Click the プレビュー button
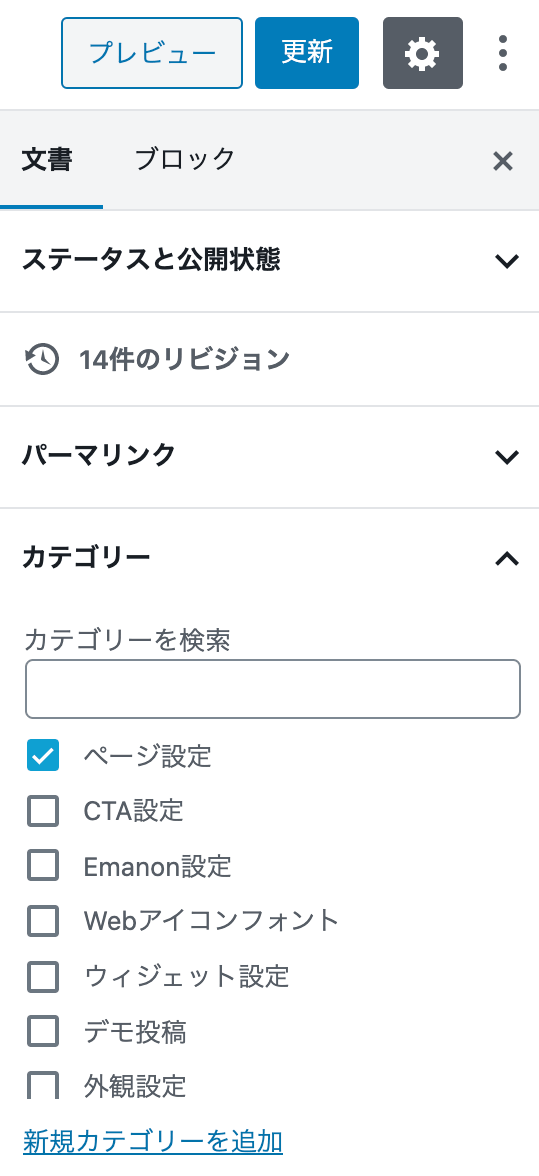The image size is (539, 1176). pos(152,53)
